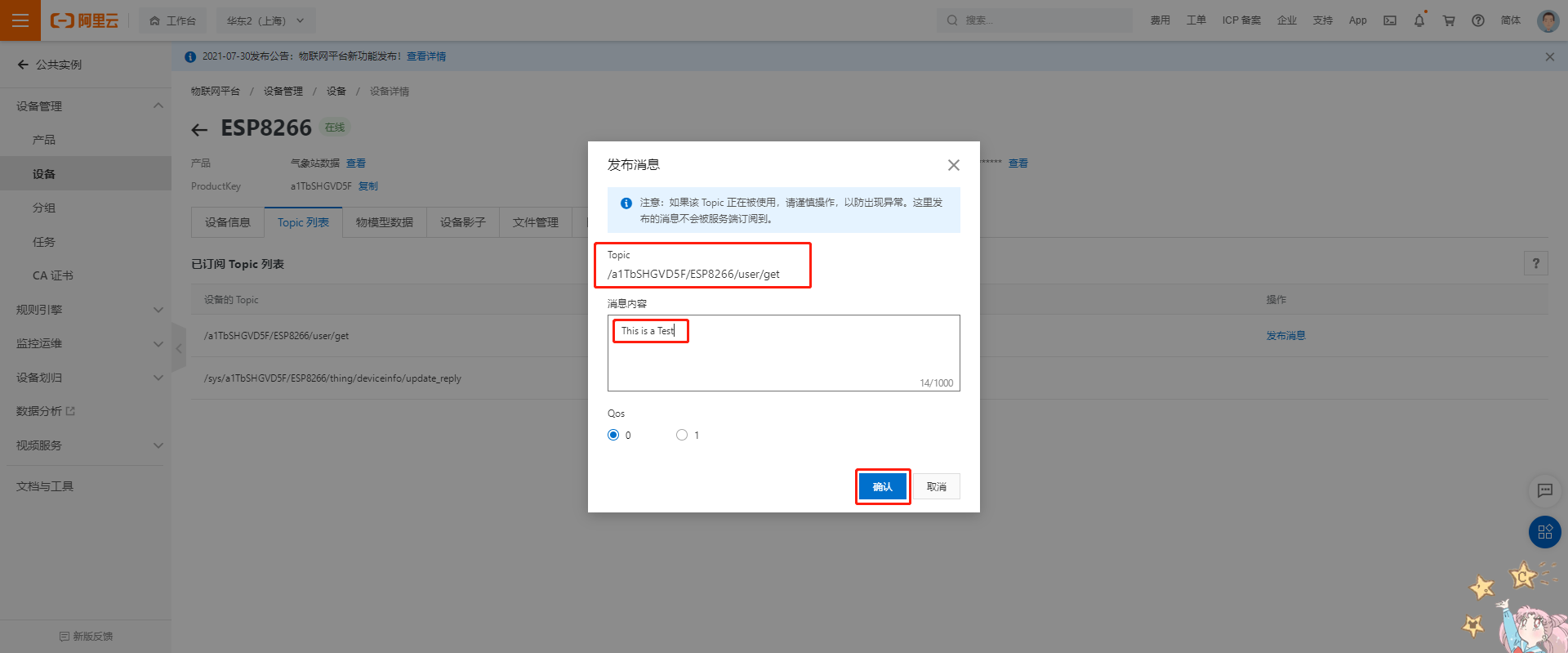Screen dimensions: 1568x653
Task: Click 设备 breadcrumb
Action: (x=336, y=92)
